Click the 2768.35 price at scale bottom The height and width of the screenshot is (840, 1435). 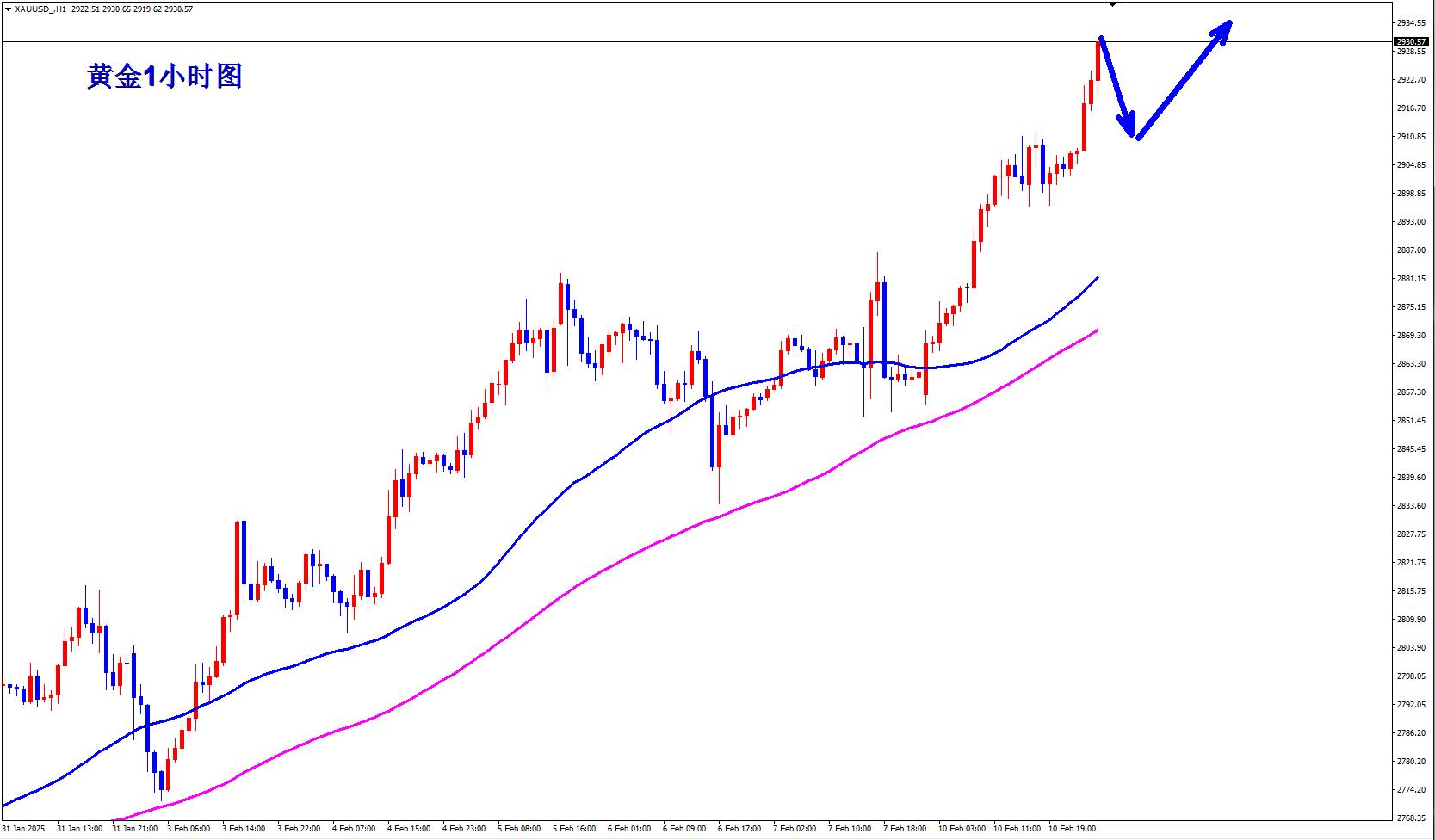(x=1411, y=818)
